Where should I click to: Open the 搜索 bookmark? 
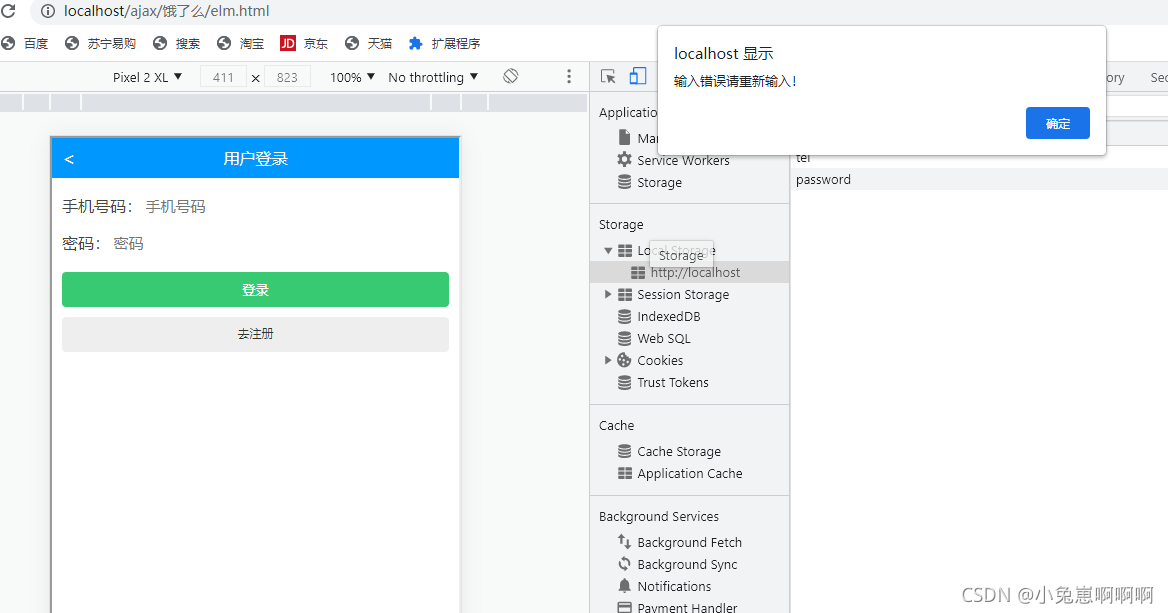(x=177, y=43)
